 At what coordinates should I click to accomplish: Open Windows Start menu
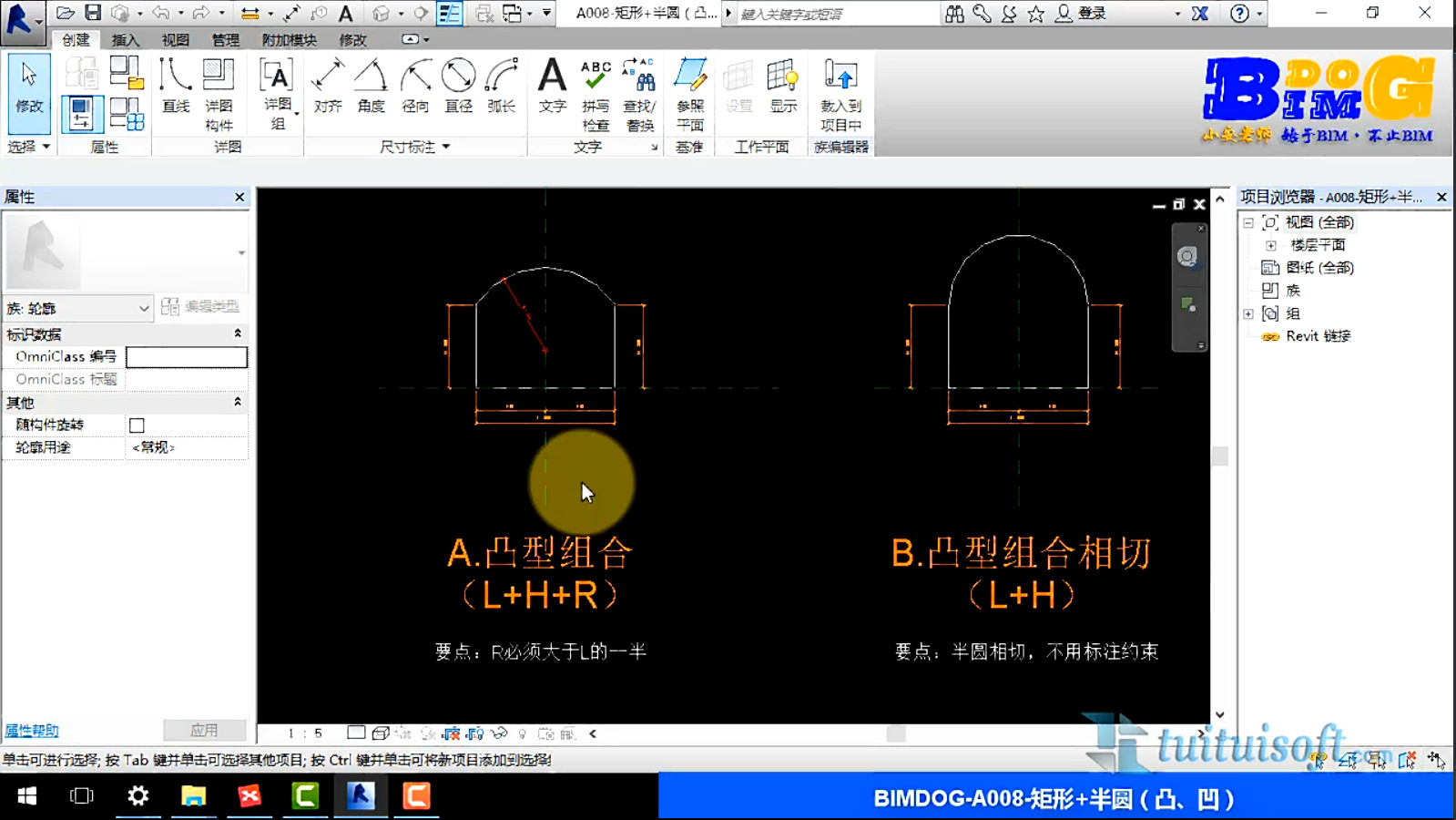[26, 796]
